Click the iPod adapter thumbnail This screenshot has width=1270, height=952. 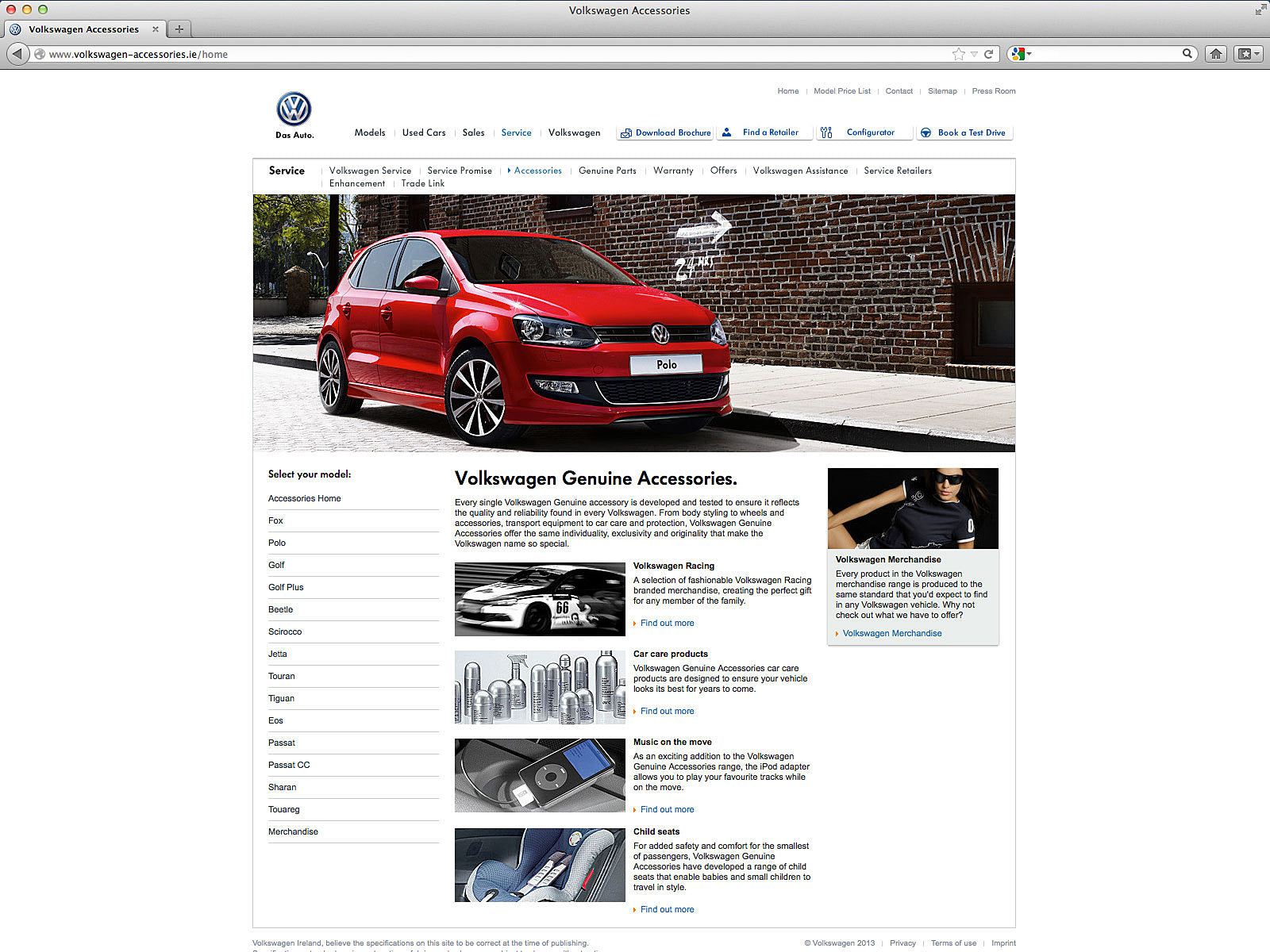coord(540,775)
